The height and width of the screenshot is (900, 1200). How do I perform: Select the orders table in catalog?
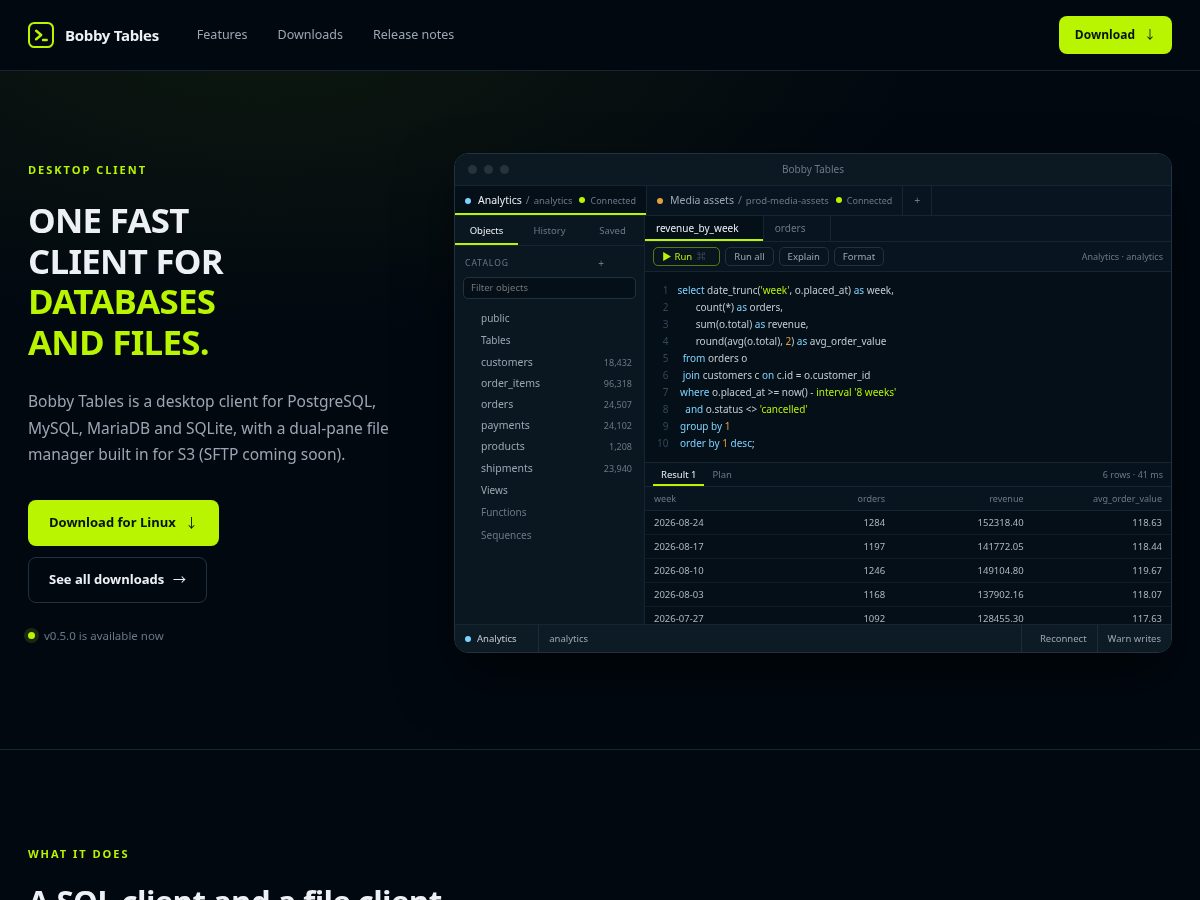pyautogui.click(x=549, y=404)
